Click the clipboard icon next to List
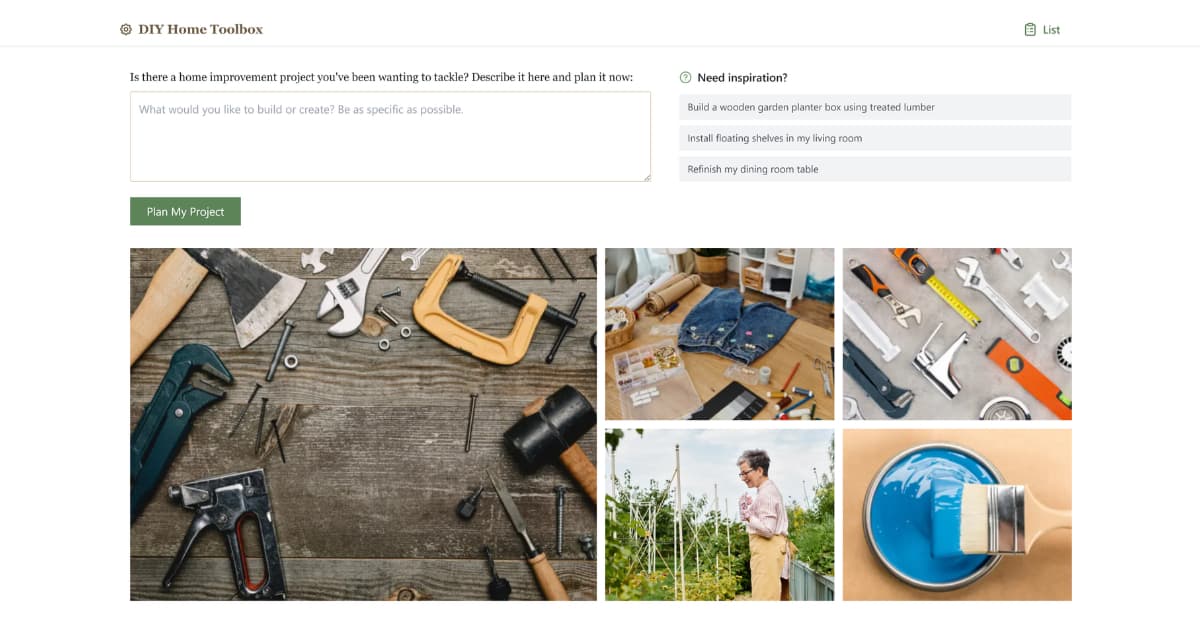The width and height of the screenshot is (1200, 630). pos(1030,29)
